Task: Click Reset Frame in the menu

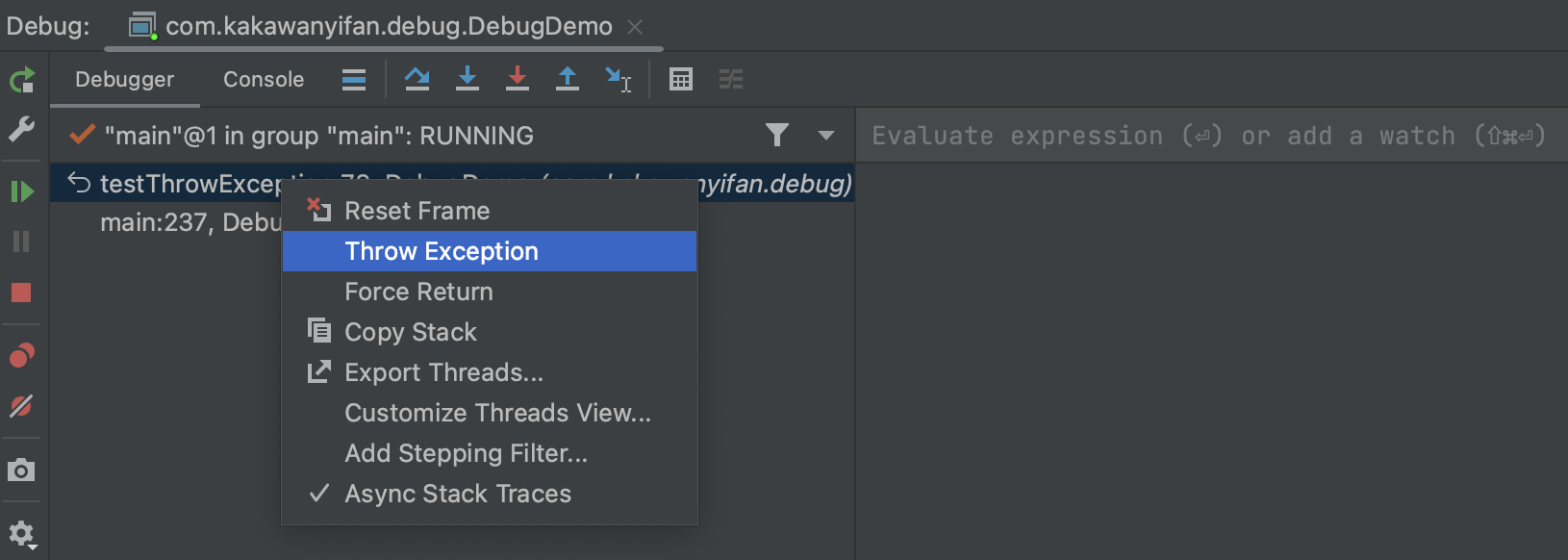Action: pyautogui.click(x=417, y=211)
